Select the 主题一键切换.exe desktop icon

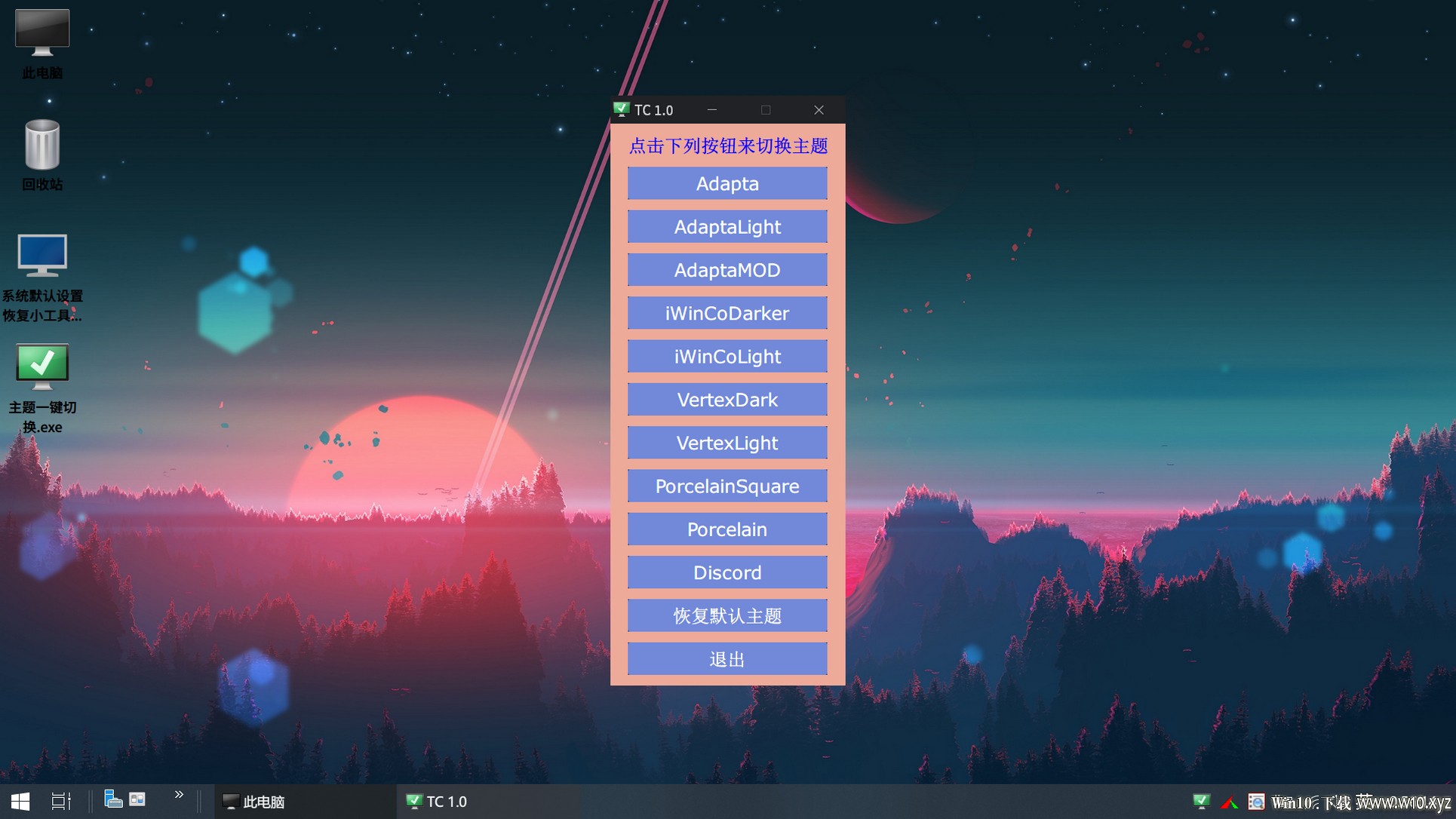pyautogui.click(x=42, y=388)
